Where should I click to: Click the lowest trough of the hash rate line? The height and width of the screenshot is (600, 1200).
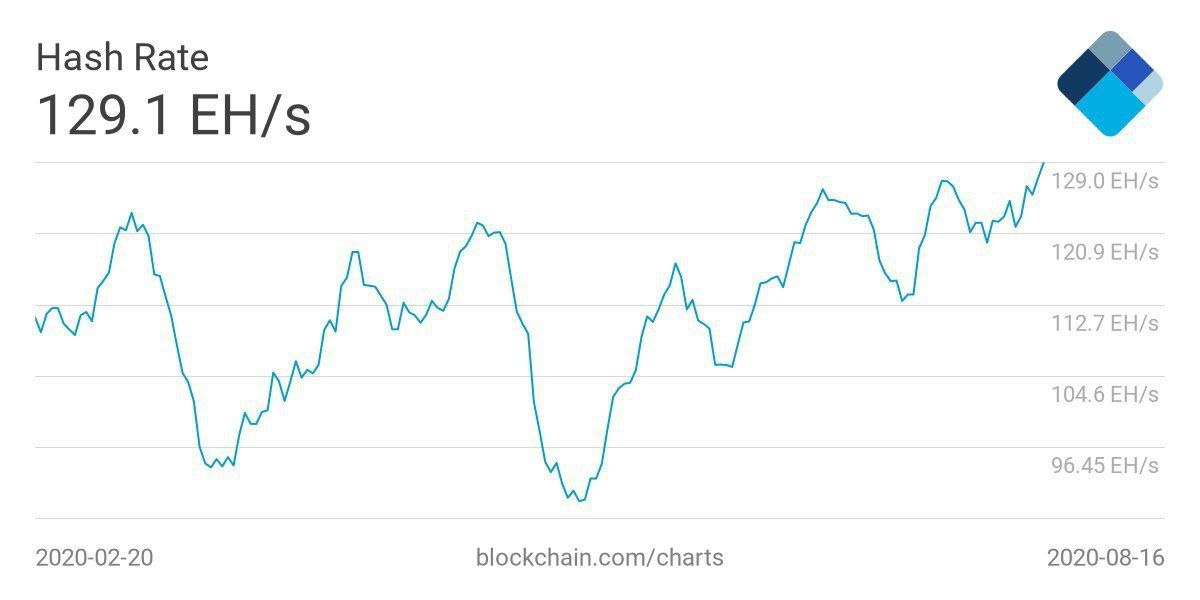tap(580, 500)
